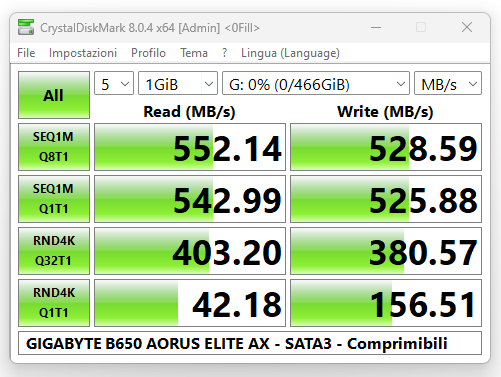Expand the test size dropdown showing 1GiB
Screen dimensions: 501x377
178,83
